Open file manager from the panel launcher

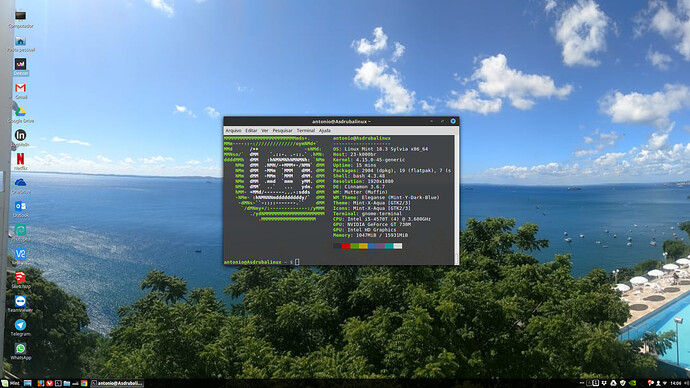click(x=67, y=383)
